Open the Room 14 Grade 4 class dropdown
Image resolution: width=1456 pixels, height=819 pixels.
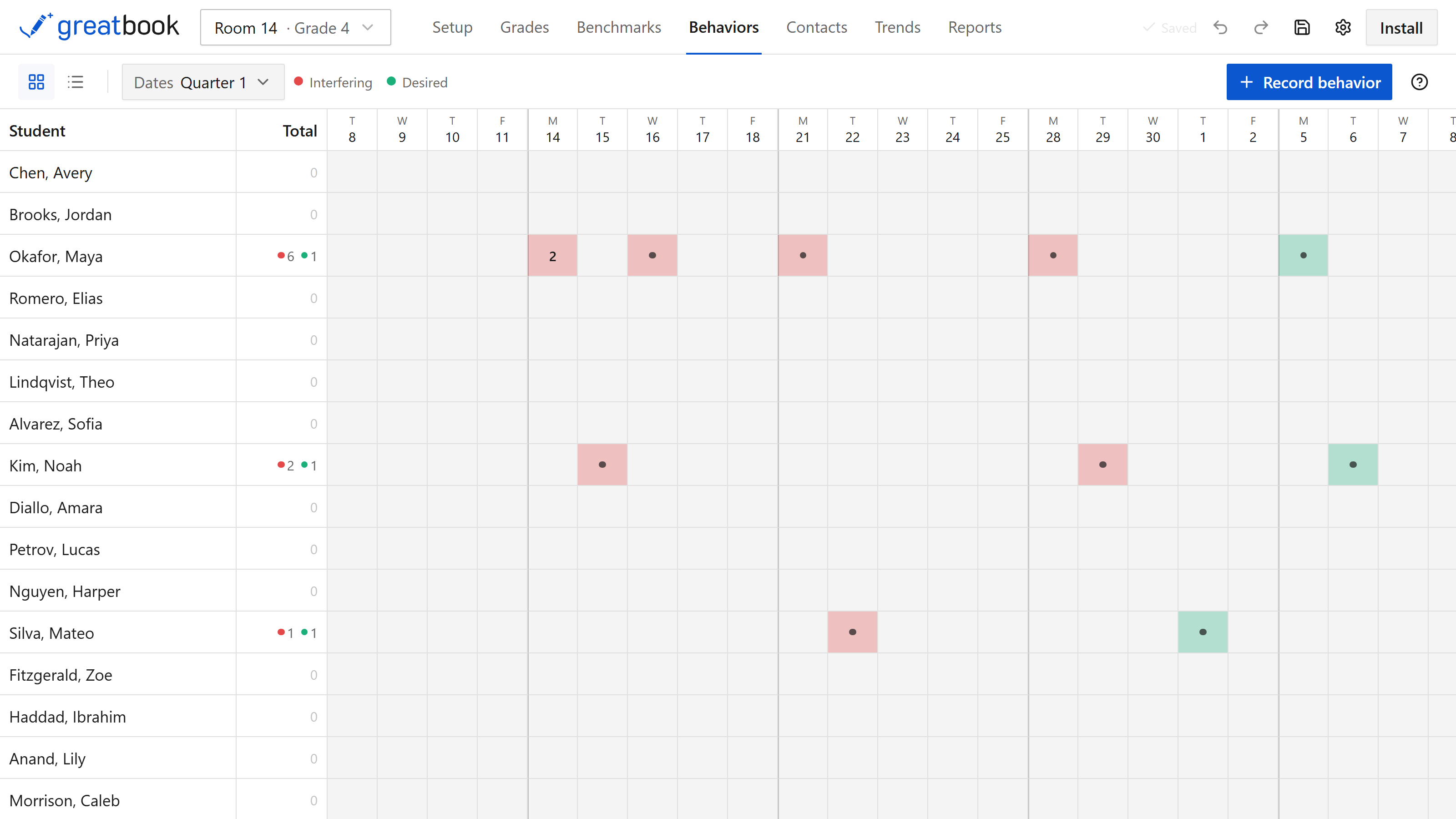tap(296, 28)
